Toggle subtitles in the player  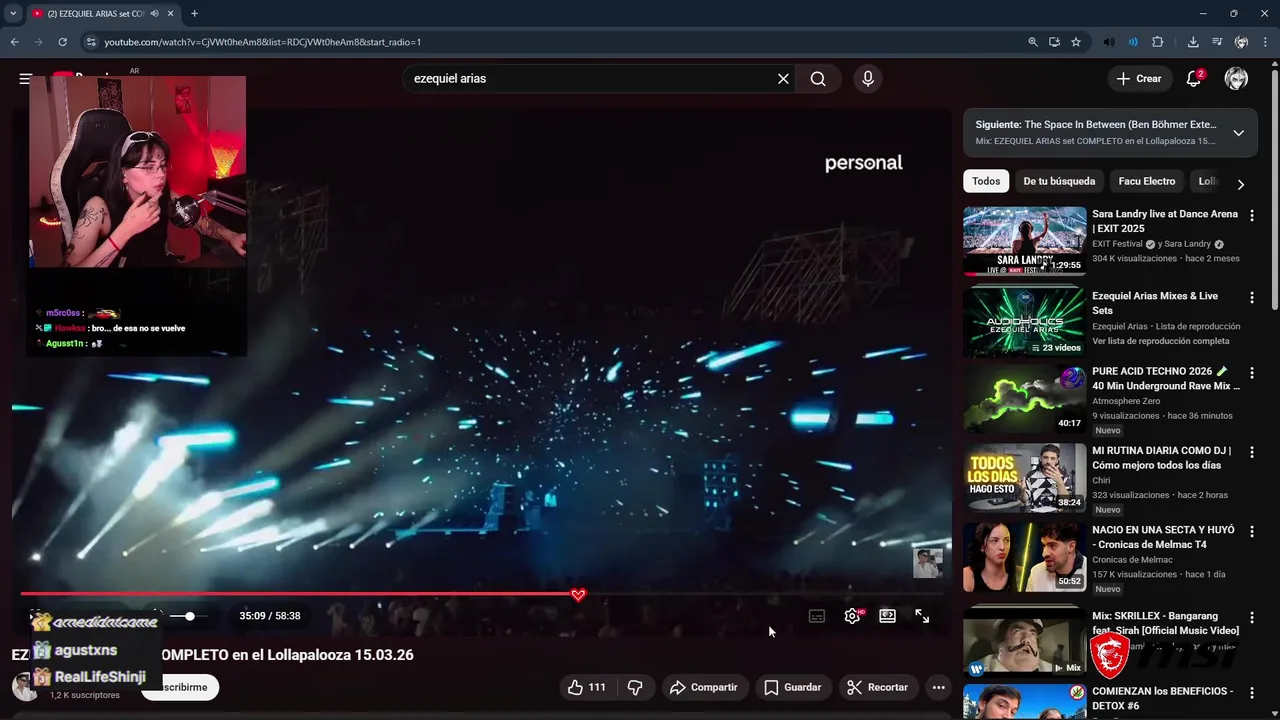click(817, 616)
